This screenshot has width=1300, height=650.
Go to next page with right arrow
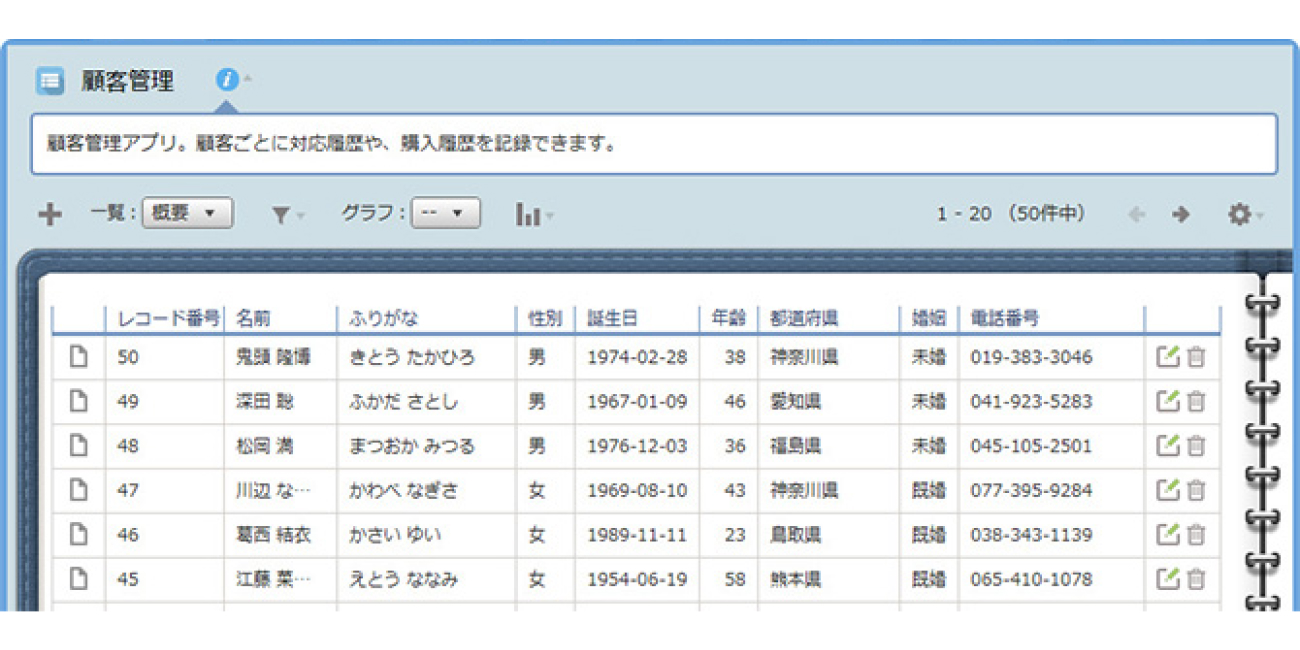click(x=1181, y=214)
